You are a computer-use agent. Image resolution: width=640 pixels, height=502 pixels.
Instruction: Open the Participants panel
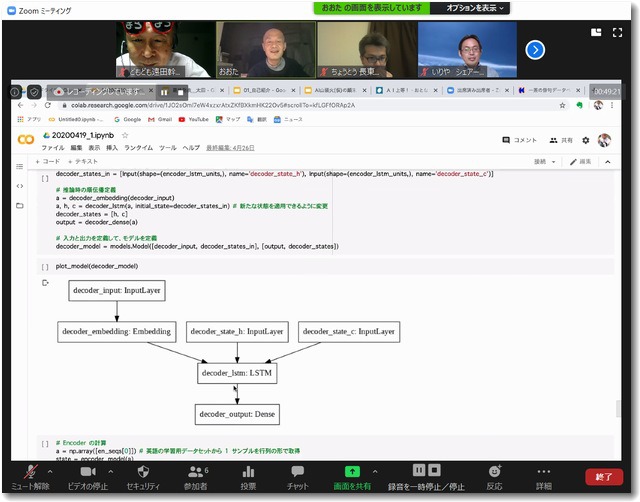pyautogui.click(x=196, y=477)
